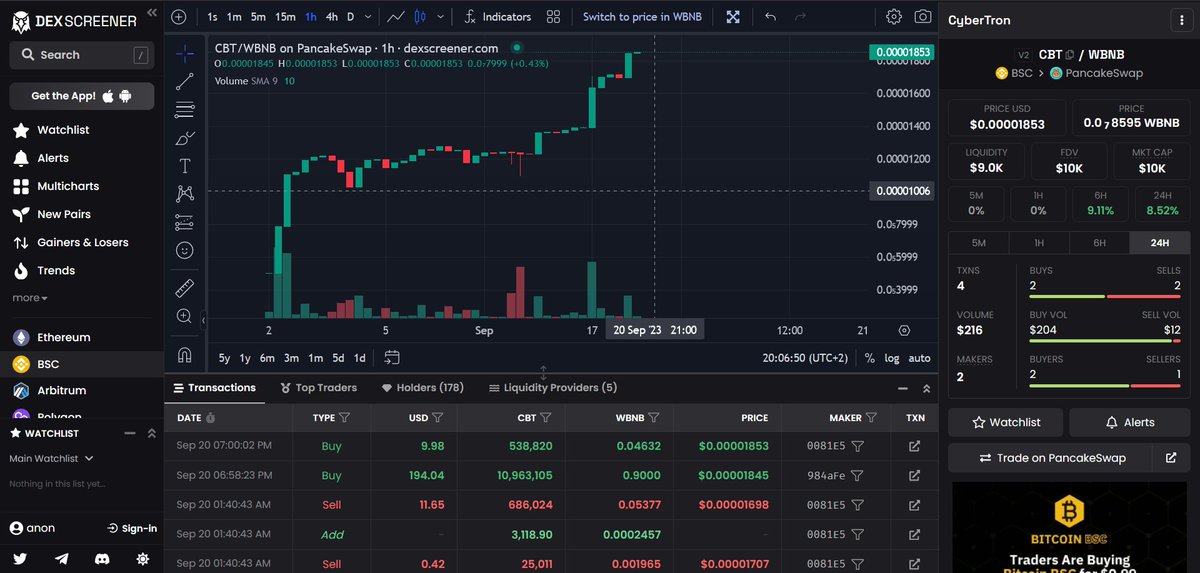Open Gainers & Losers in sidebar
The image size is (1200, 573).
[82, 242]
